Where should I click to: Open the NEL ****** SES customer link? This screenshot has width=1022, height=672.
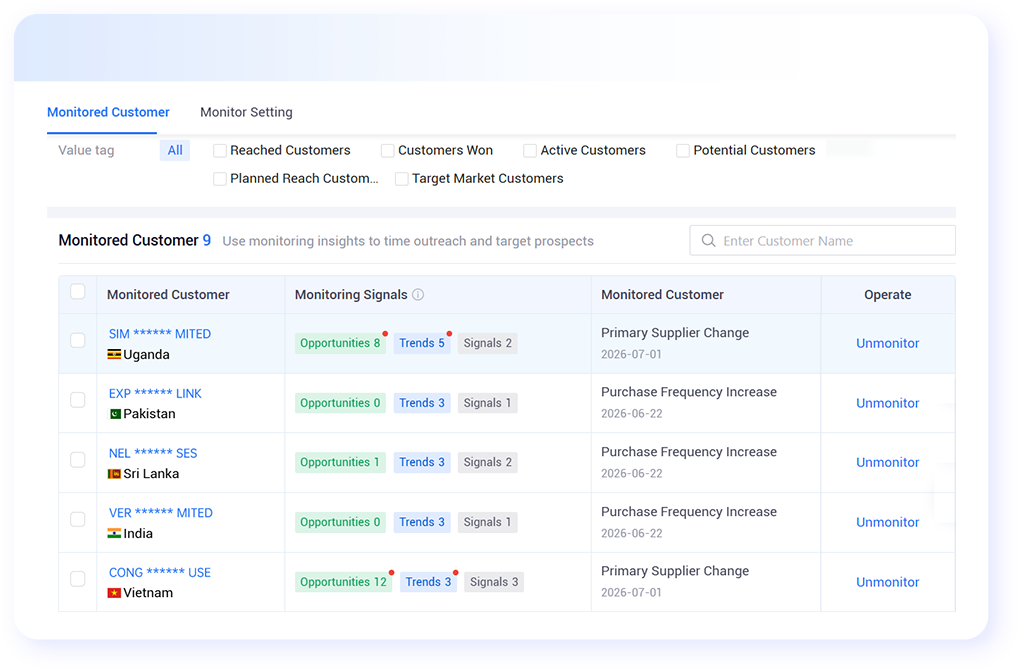pos(153,453)
